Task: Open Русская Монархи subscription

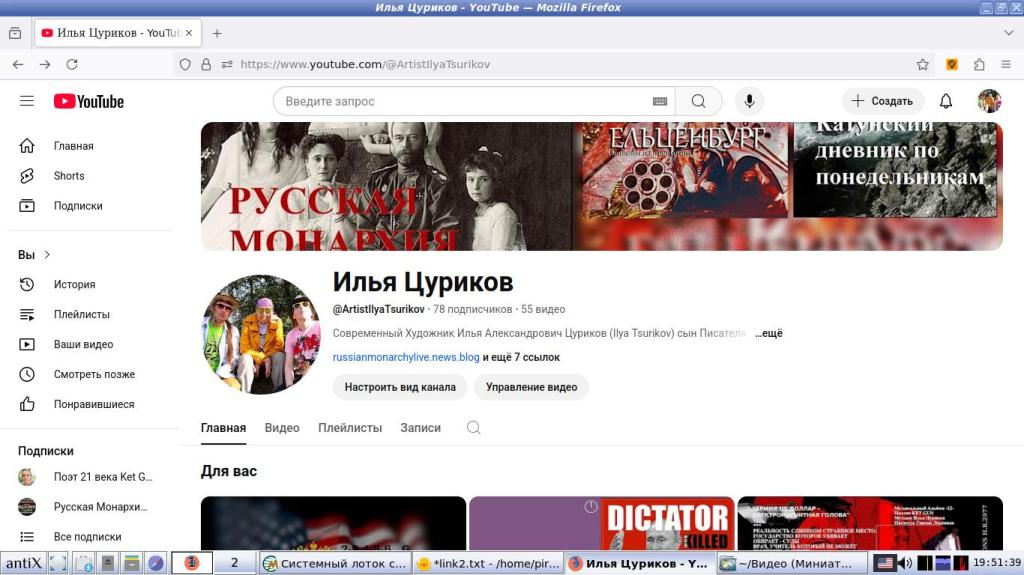Action: (x=89, y=507)
